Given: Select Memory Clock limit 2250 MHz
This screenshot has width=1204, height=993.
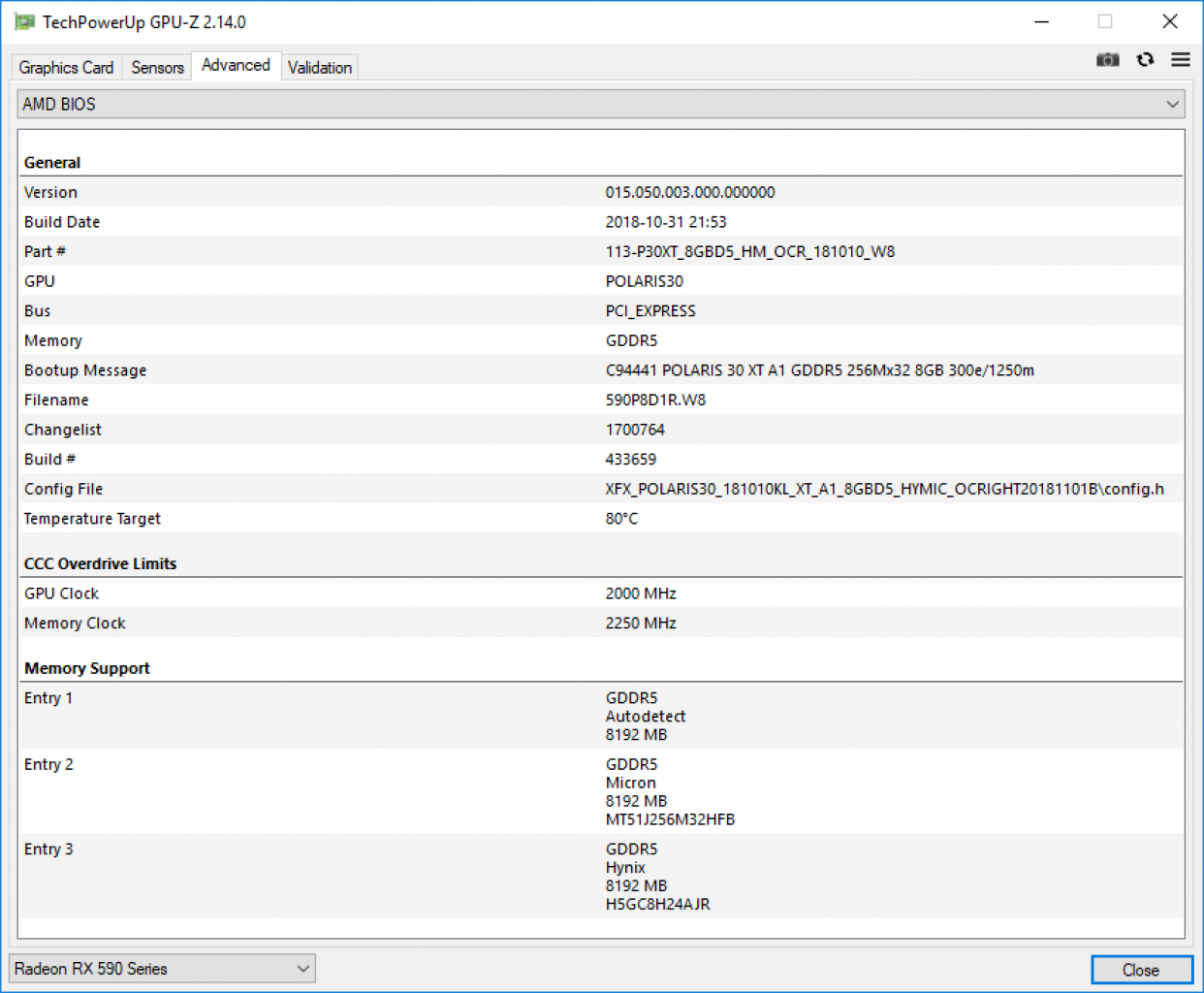Looking at the screenshot, I should (641, 623).
